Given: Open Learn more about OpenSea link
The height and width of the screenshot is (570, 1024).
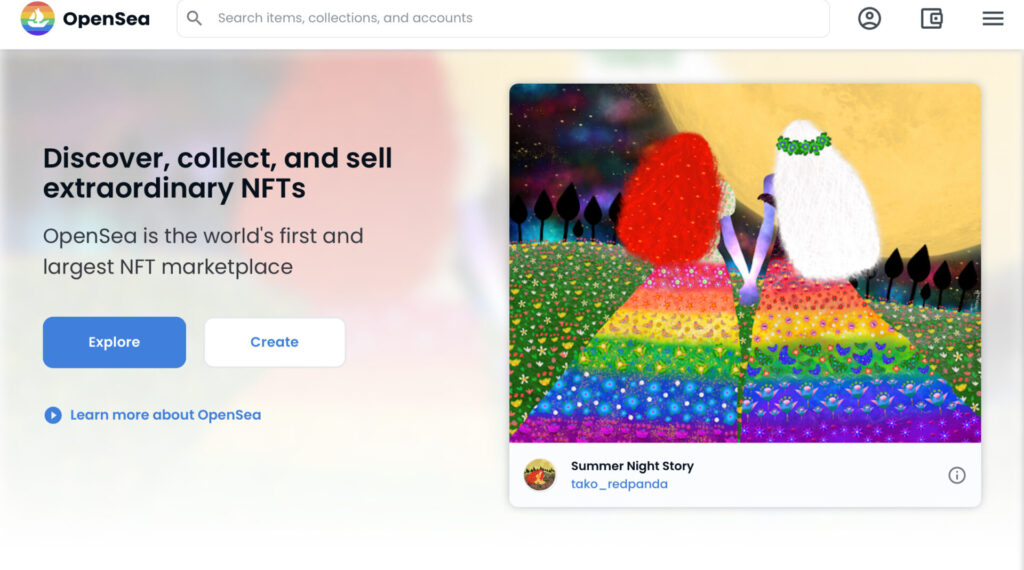Looking at the screenshot, I should pyautogui.click(x=165, y=415).
